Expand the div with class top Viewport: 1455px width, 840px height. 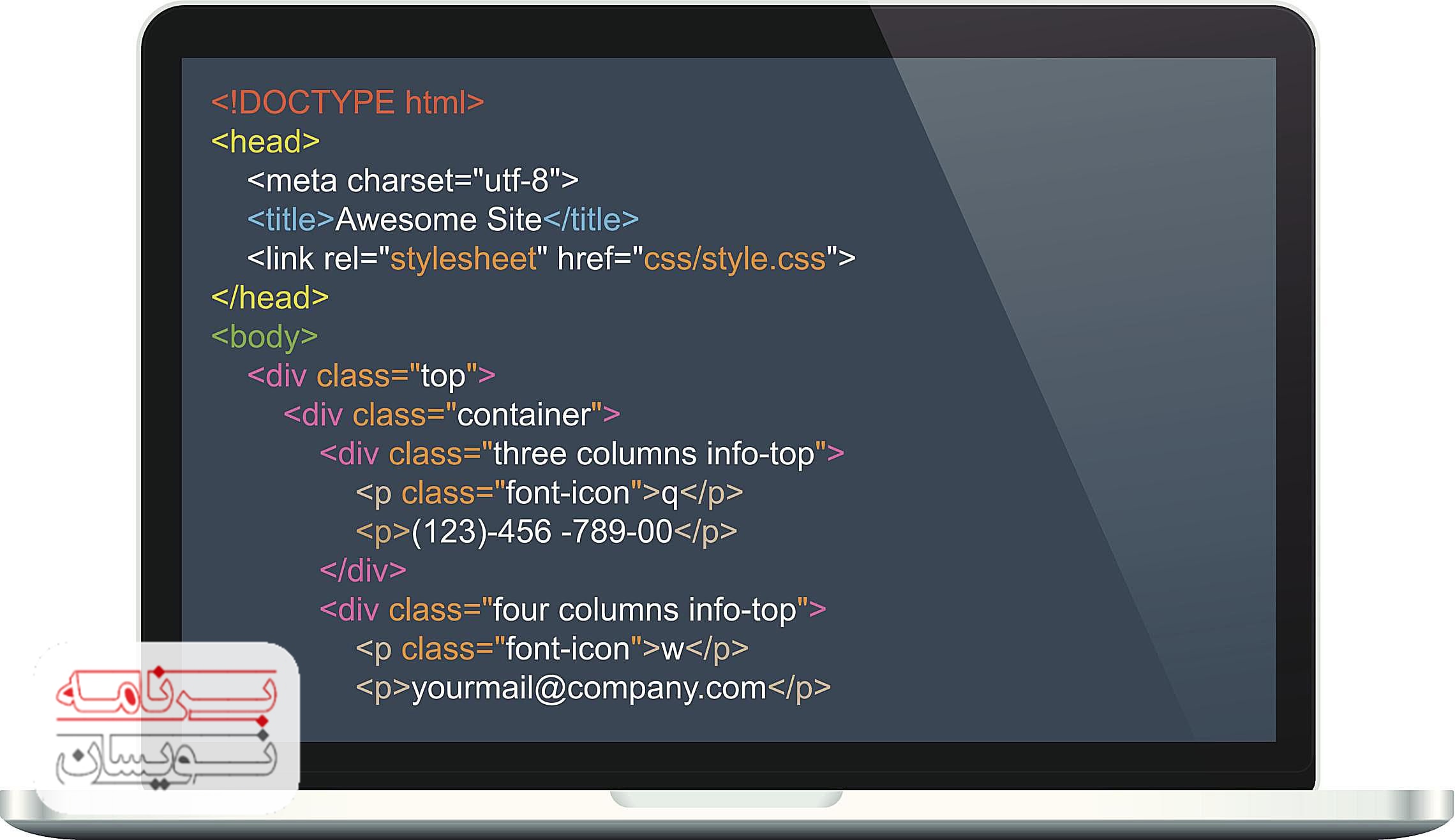click(371, 376)
